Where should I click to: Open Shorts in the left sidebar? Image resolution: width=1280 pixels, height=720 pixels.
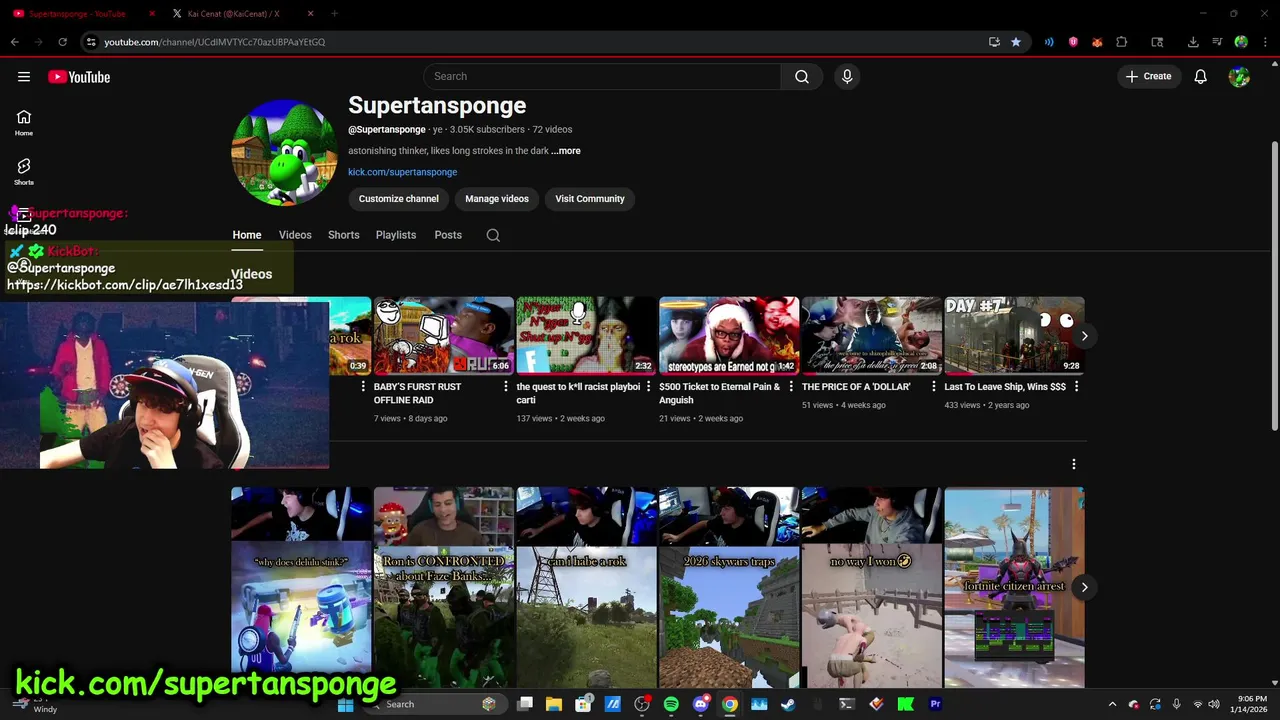24,172
